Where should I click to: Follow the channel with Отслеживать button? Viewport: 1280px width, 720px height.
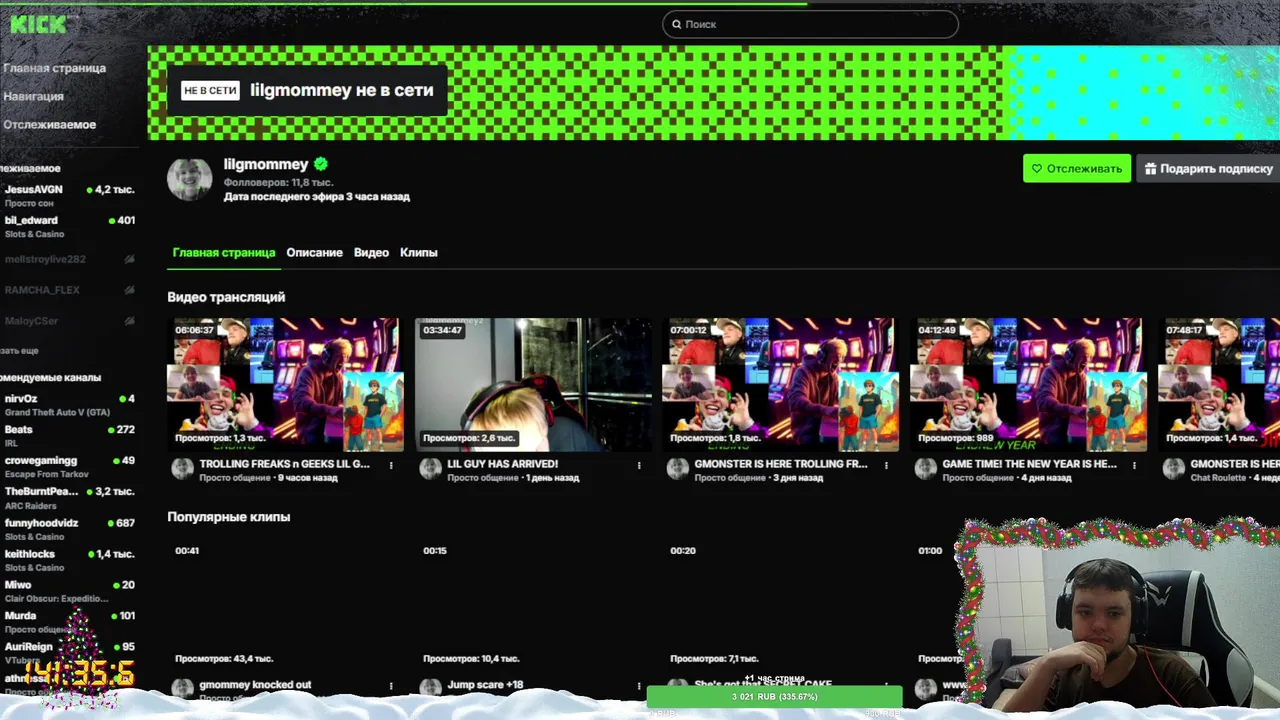click(x=1077, y=168)
